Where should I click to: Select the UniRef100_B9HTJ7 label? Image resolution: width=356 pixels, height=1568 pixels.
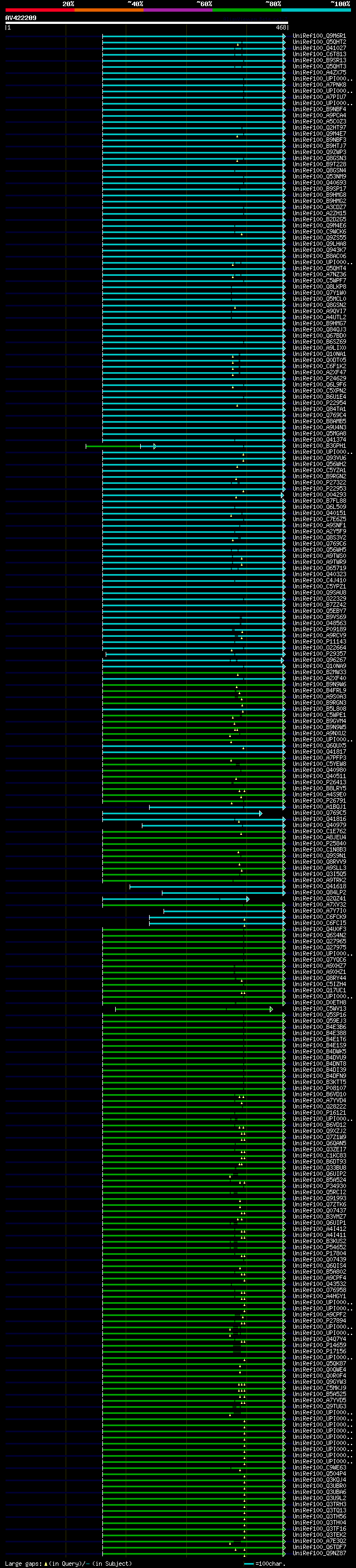[x=319, y=146]
